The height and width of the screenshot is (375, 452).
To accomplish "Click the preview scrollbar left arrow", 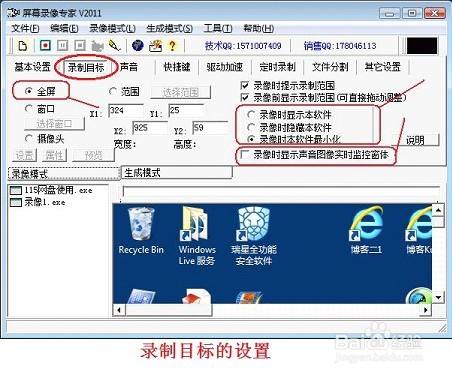I will (x=119, y=310).
